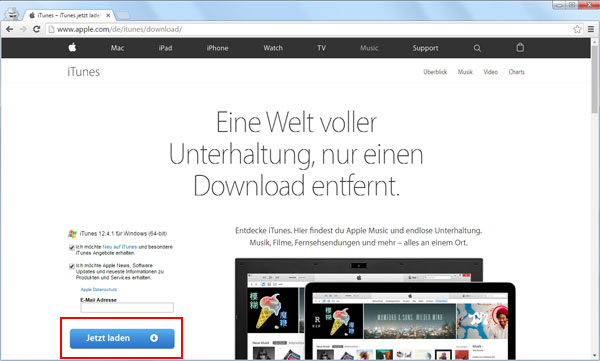Open the Watch menu item

(273, 48)
